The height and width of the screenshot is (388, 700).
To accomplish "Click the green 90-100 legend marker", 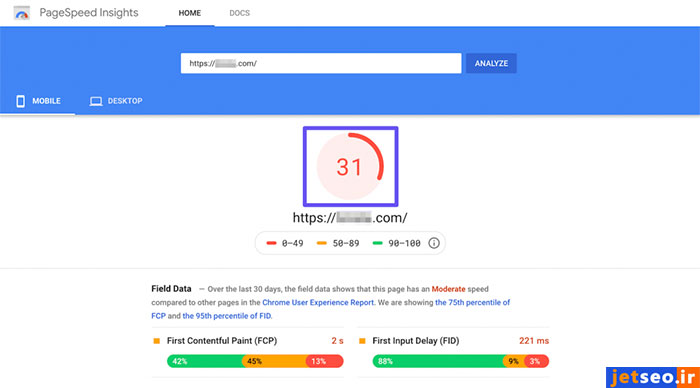I will click(x=377, y=243).
